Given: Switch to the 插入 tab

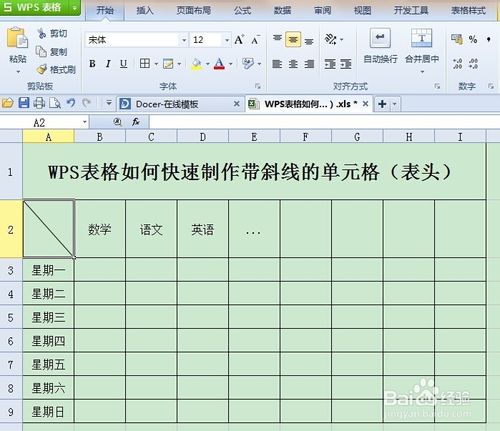Looking at the screenshot, I should (x=145, y=10).
